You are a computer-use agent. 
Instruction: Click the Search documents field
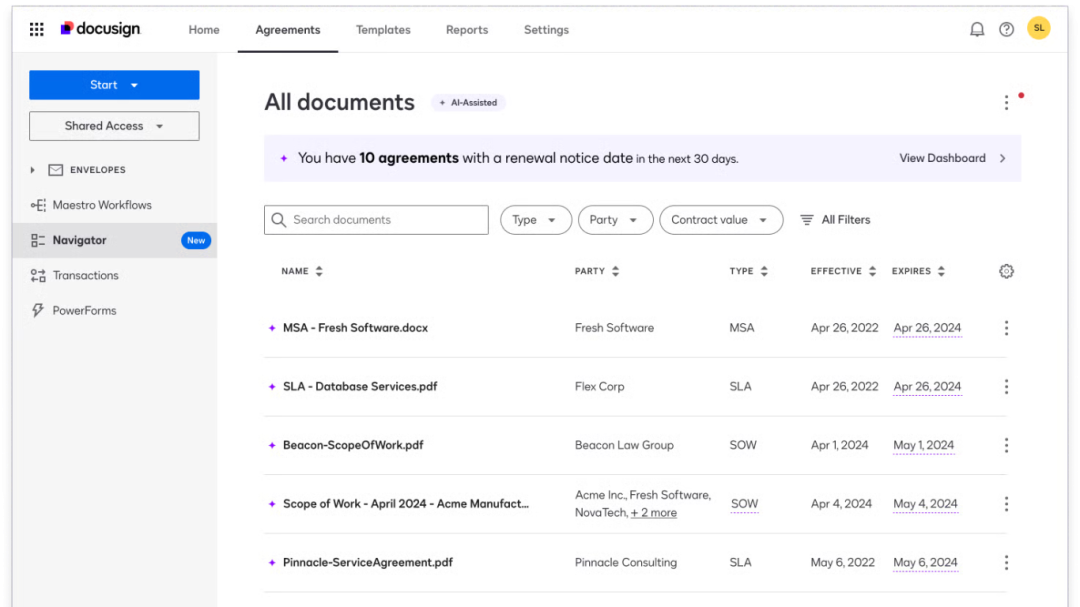click(377, 220)
